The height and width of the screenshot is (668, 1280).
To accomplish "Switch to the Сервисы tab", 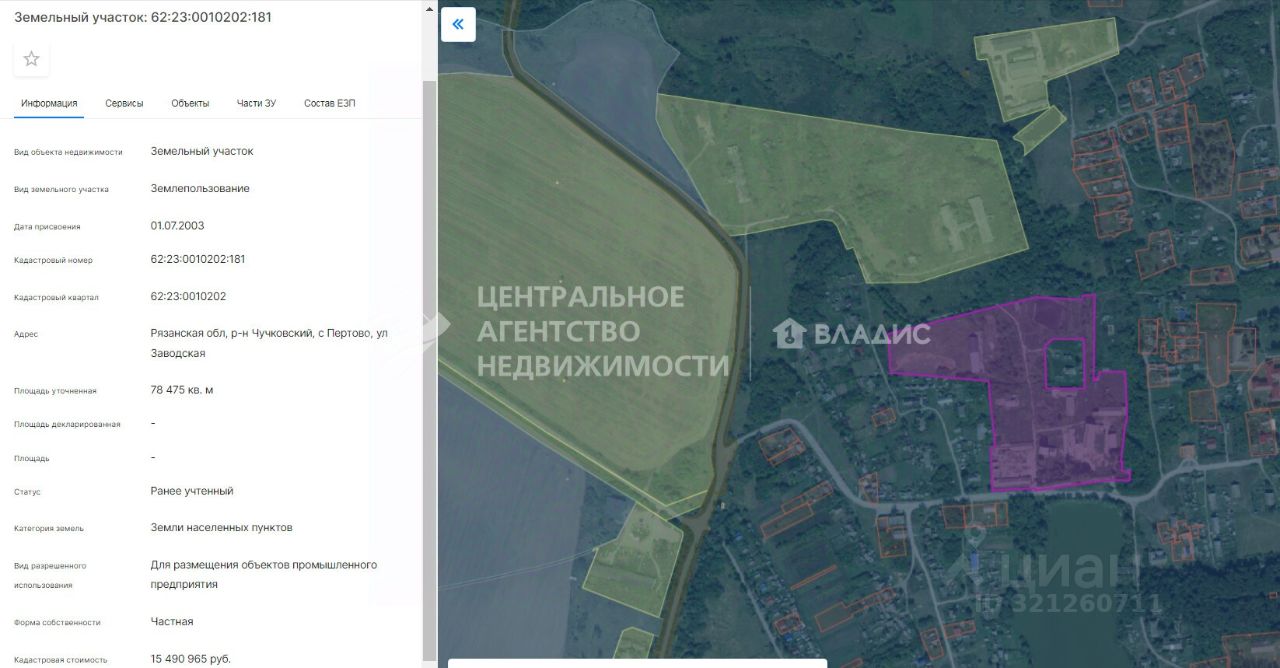I will coord(124,103).
